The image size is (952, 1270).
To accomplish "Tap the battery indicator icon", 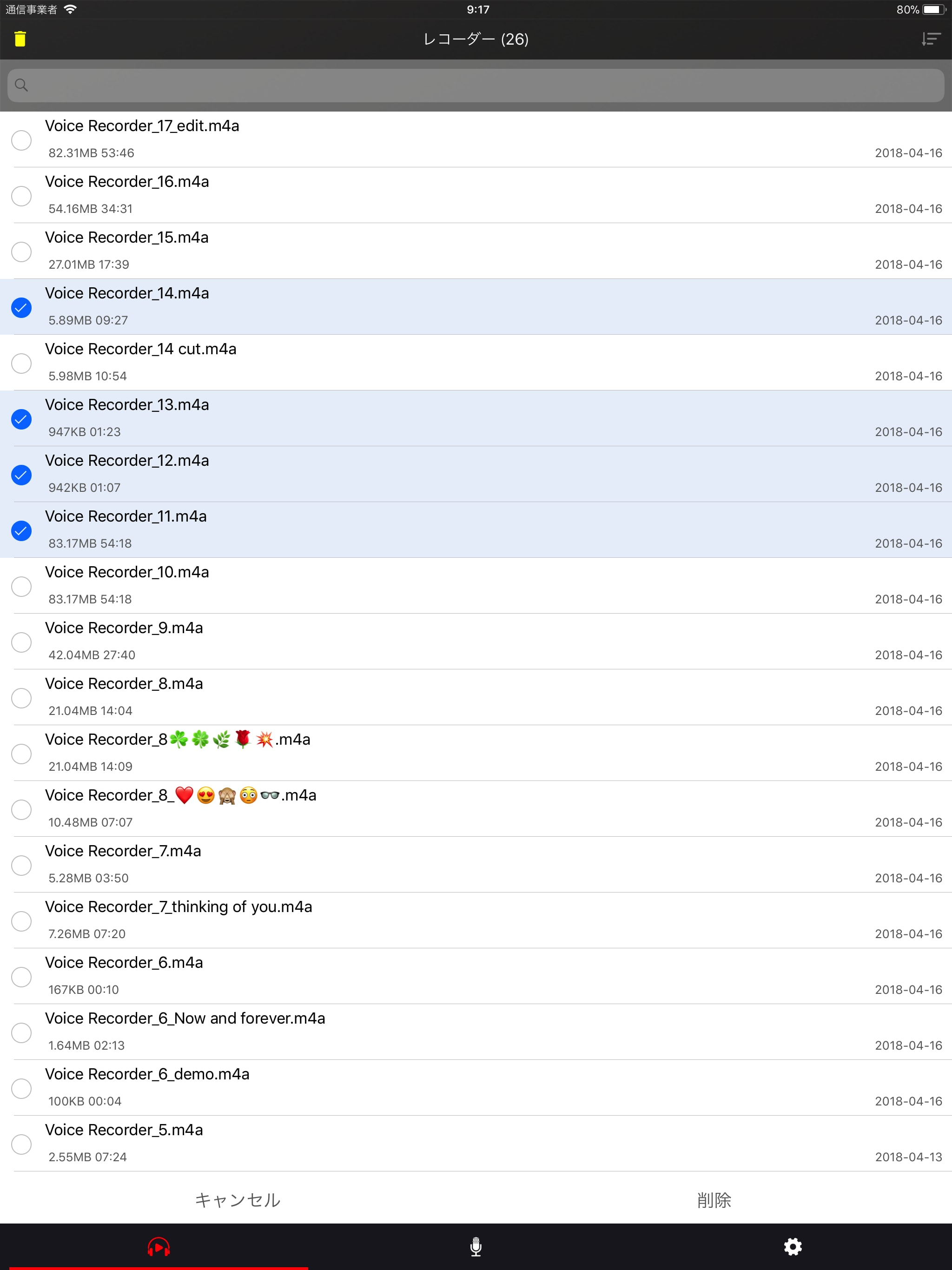I will (x=933, y=9).
